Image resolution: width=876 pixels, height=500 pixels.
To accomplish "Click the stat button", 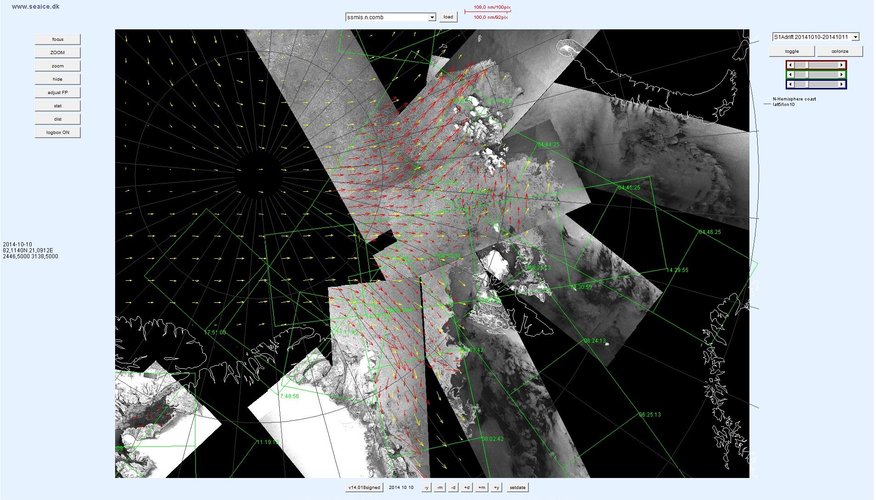I will point(58,106).
